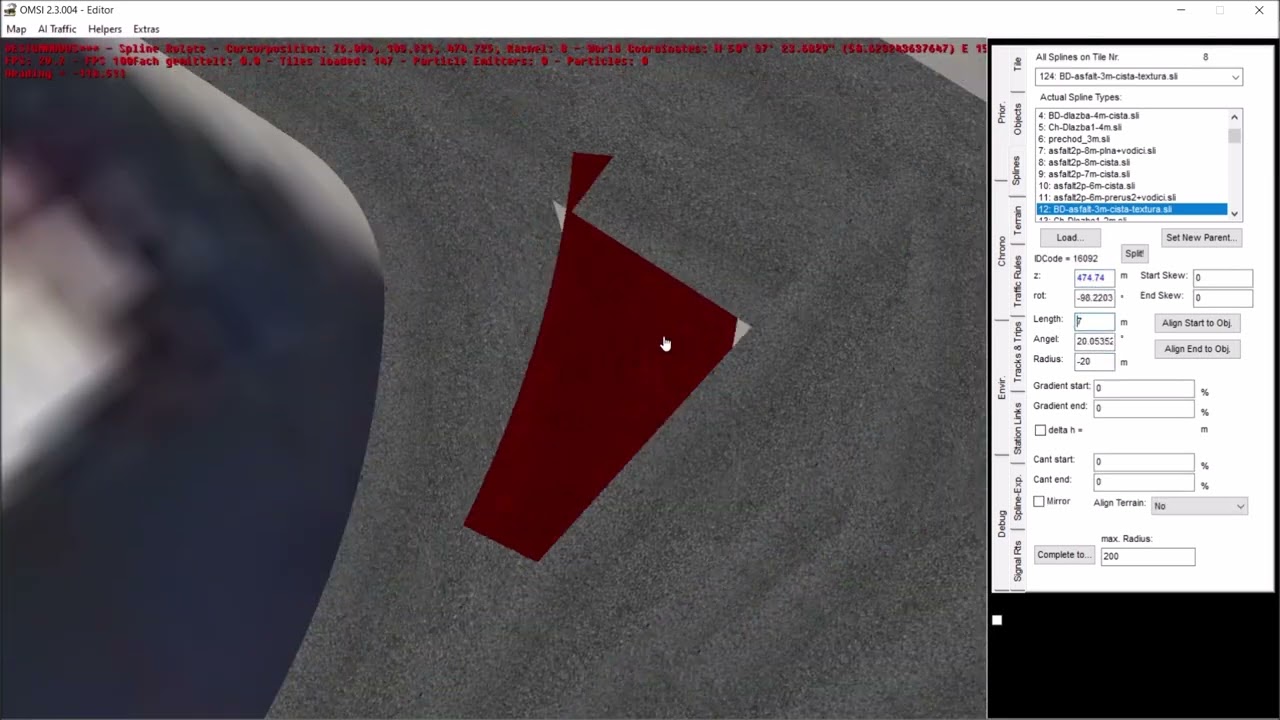This screenshot has width=1280, height=720.
Task: Click the Set New Parent... button
Action: (x=1201, y=238)
